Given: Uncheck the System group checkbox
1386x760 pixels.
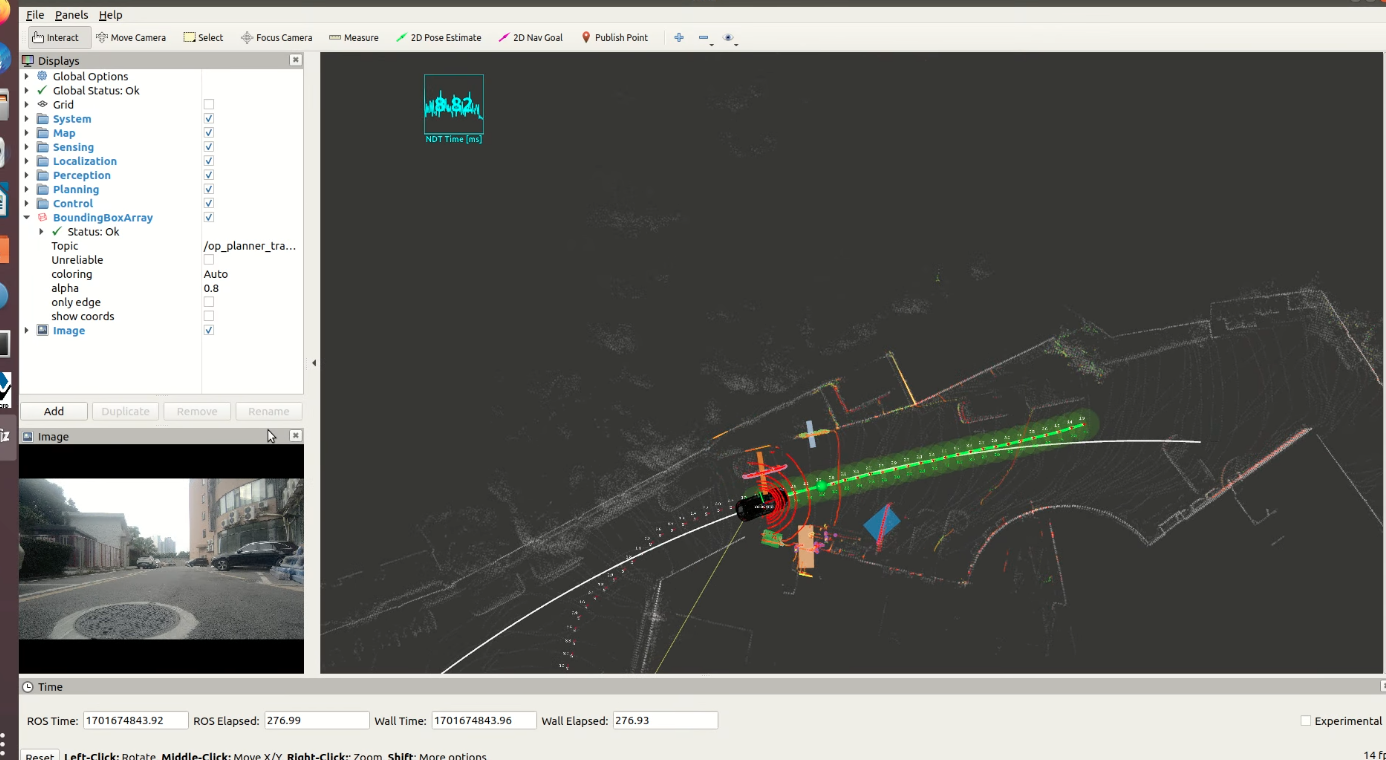Looking at the screenshot, I should coord(209,119).
